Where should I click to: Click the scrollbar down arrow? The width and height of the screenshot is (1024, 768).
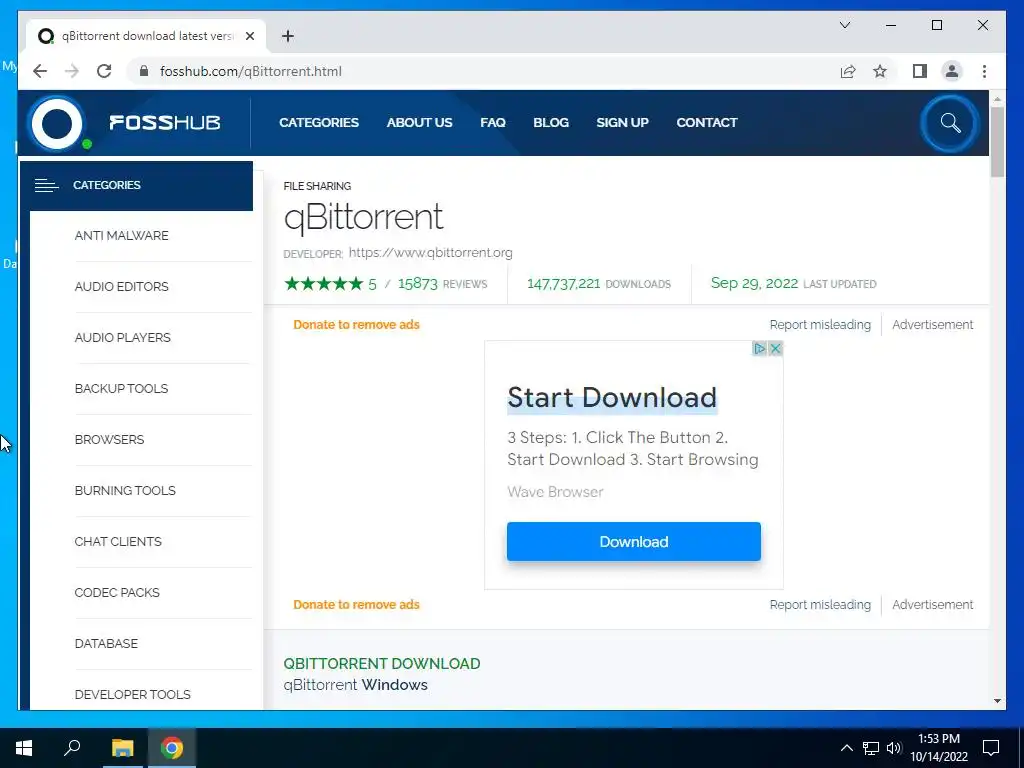pos(997,701)
